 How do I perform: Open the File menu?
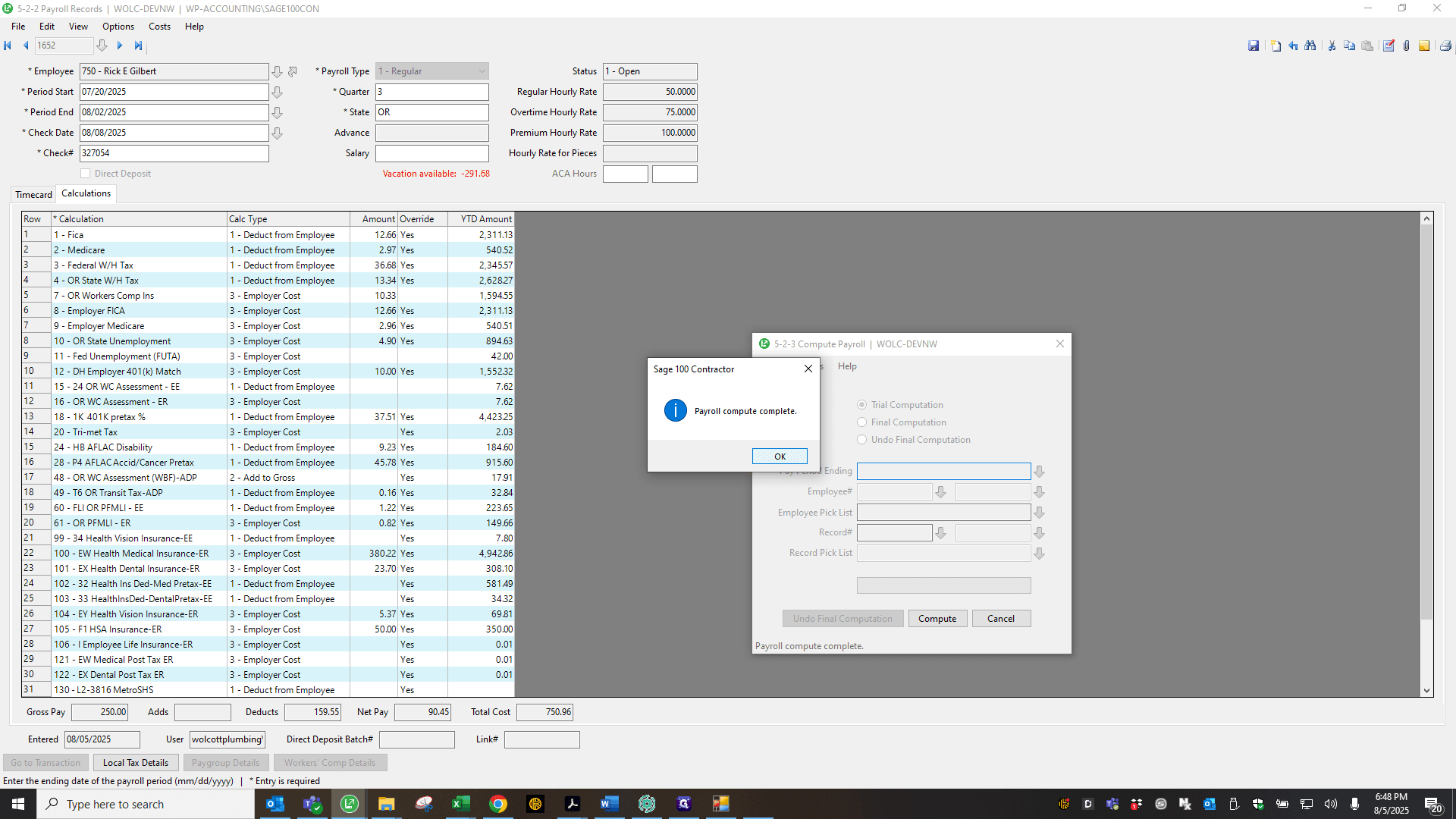(18, 27)
